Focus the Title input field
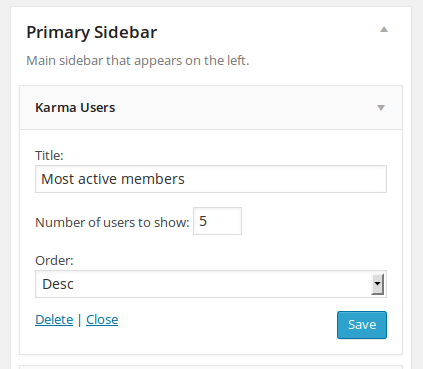The width and height of the screenshot is (423, 369). pos(211,179)
